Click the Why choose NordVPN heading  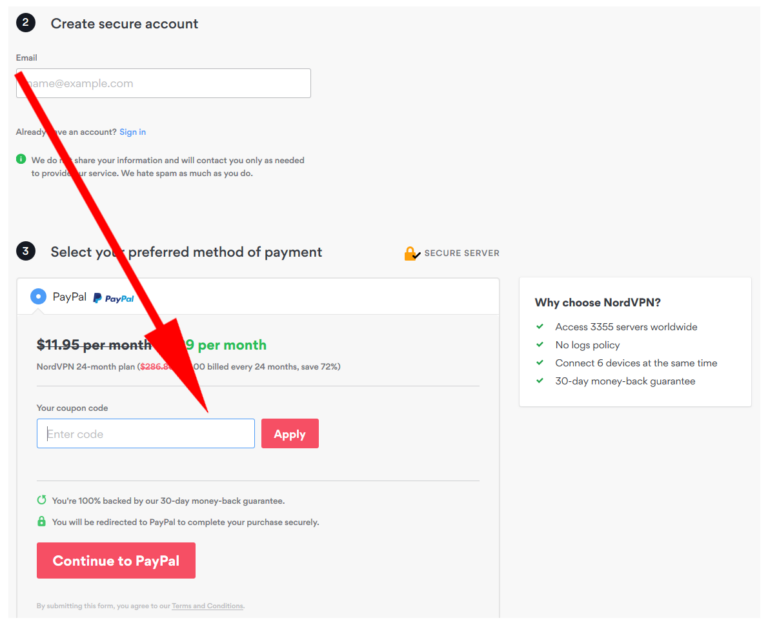[x=597, y=302]
